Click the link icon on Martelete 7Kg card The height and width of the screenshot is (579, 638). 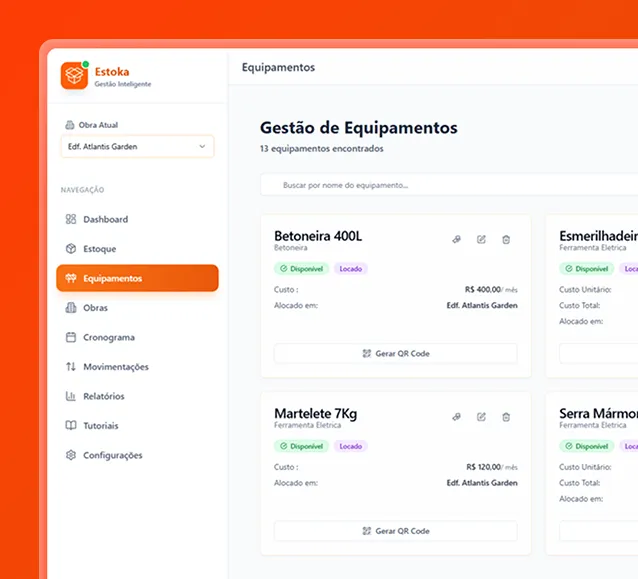coord(456,416)
